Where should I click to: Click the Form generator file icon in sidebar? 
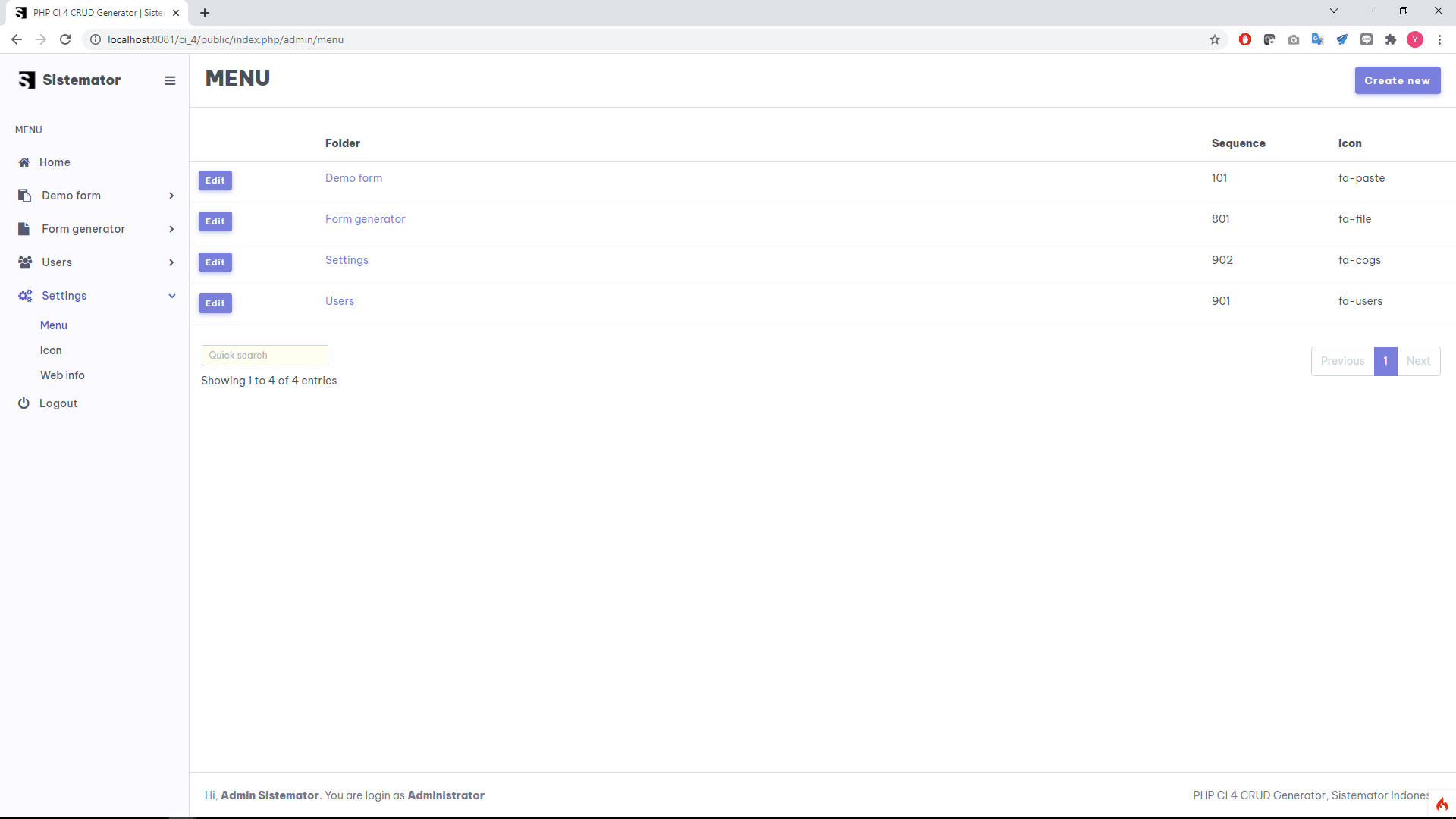point(24,229)
